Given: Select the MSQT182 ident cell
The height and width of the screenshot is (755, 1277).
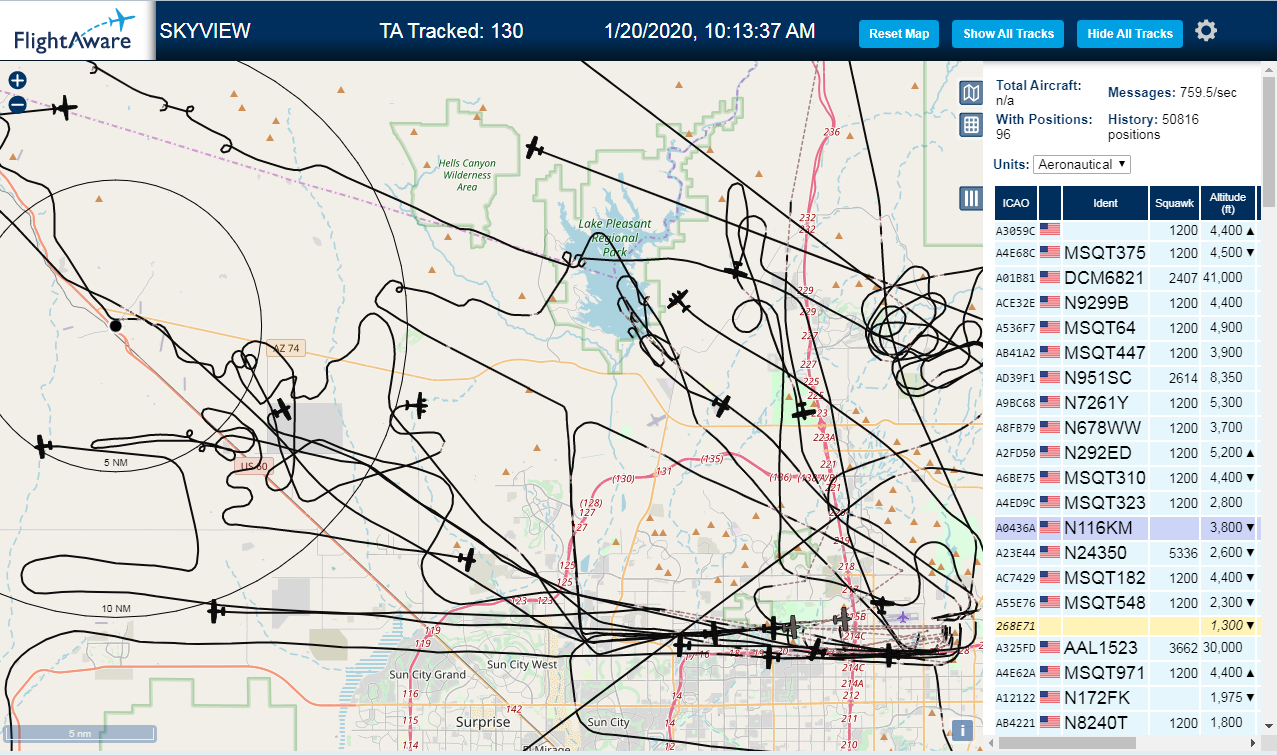Looking at the screenshot, I should coord(1105,577).
